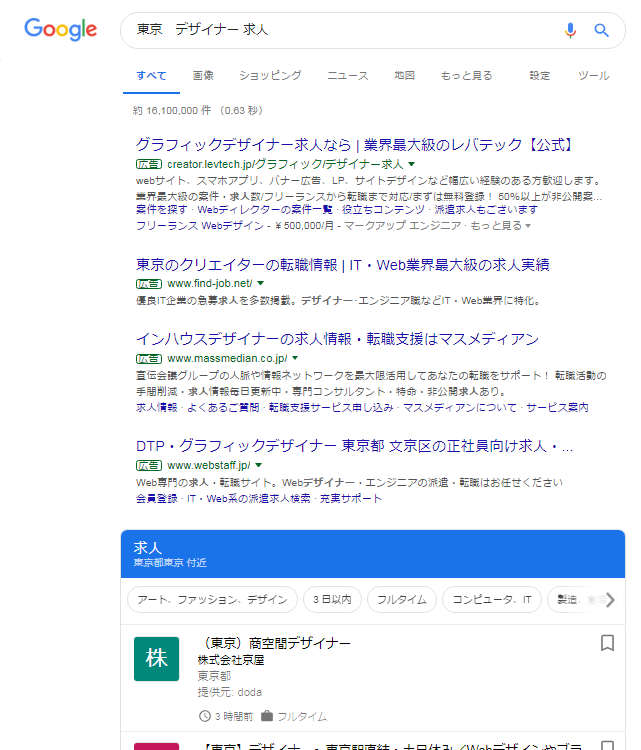Filter jobs by コンピュータ、IT
The image size is (641, 750).
click(492, 599)
